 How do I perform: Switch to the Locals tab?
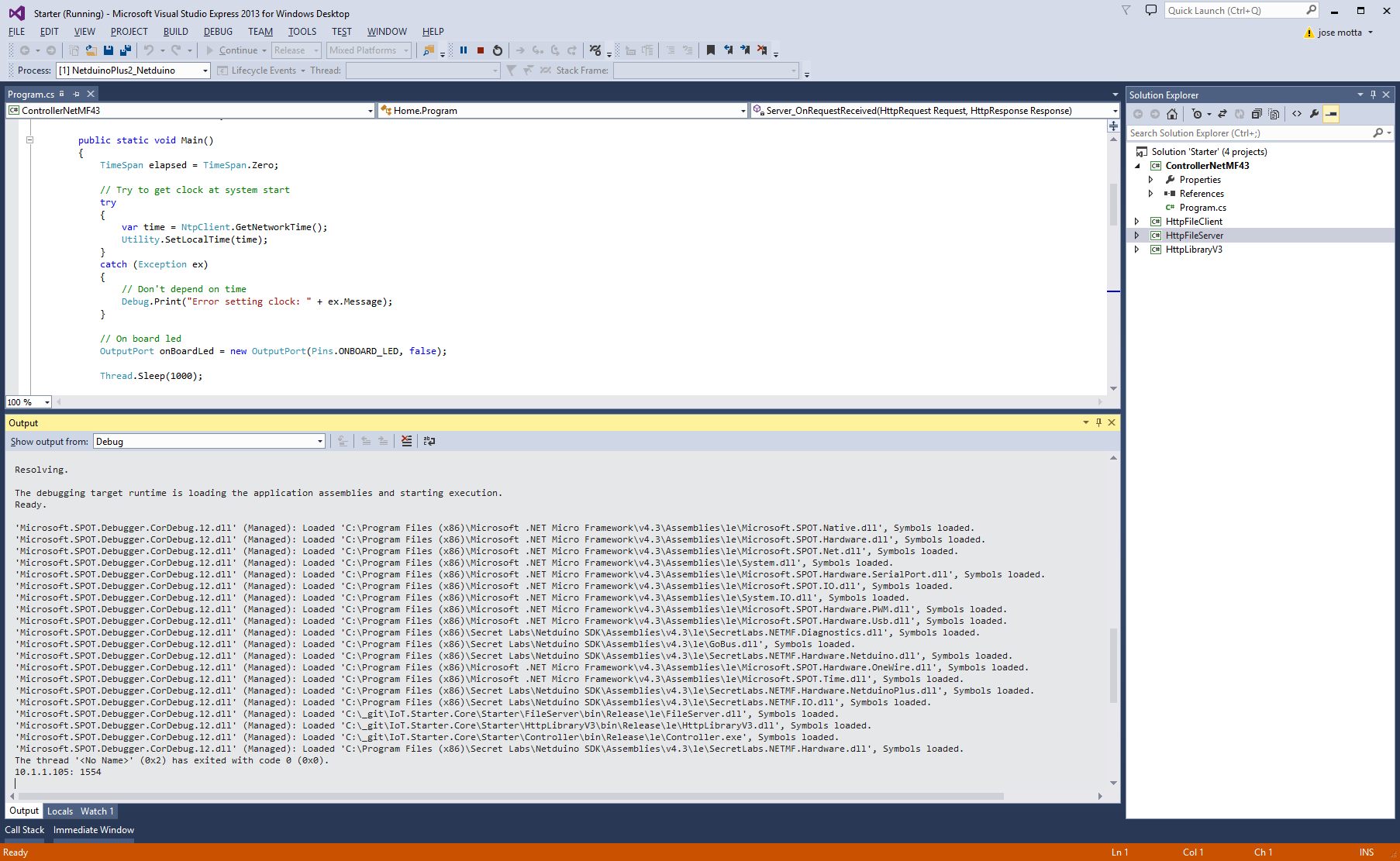[60, 811]
